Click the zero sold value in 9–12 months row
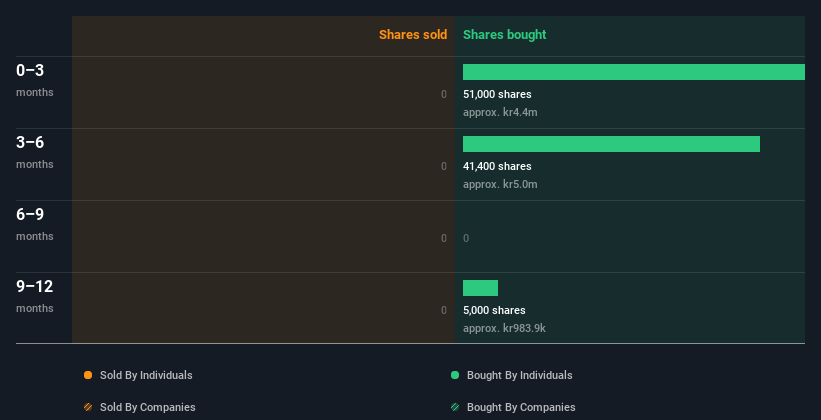The image size is (821, 420). coord(444,310)
